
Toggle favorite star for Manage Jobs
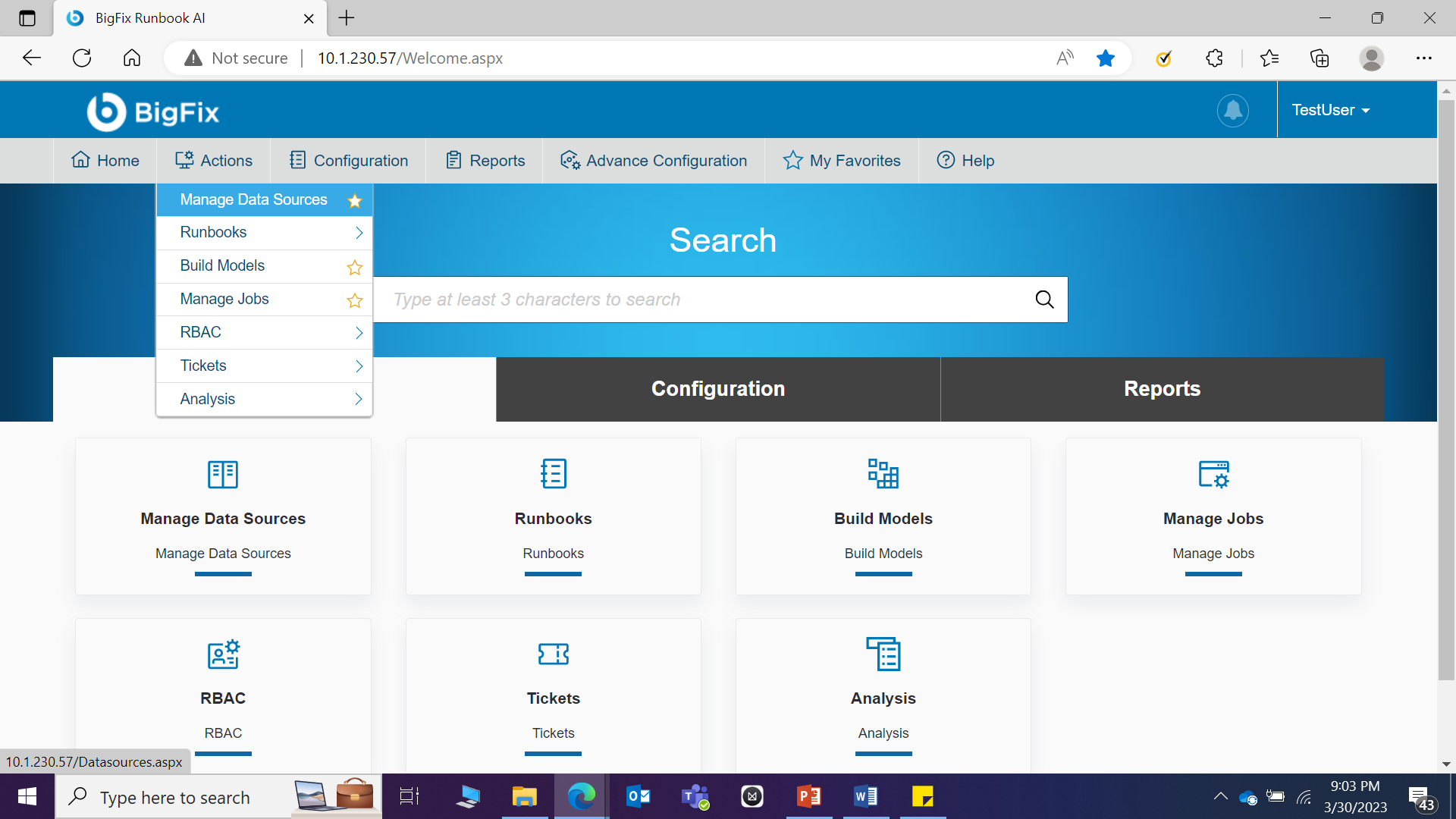click(x=354, y=300)
